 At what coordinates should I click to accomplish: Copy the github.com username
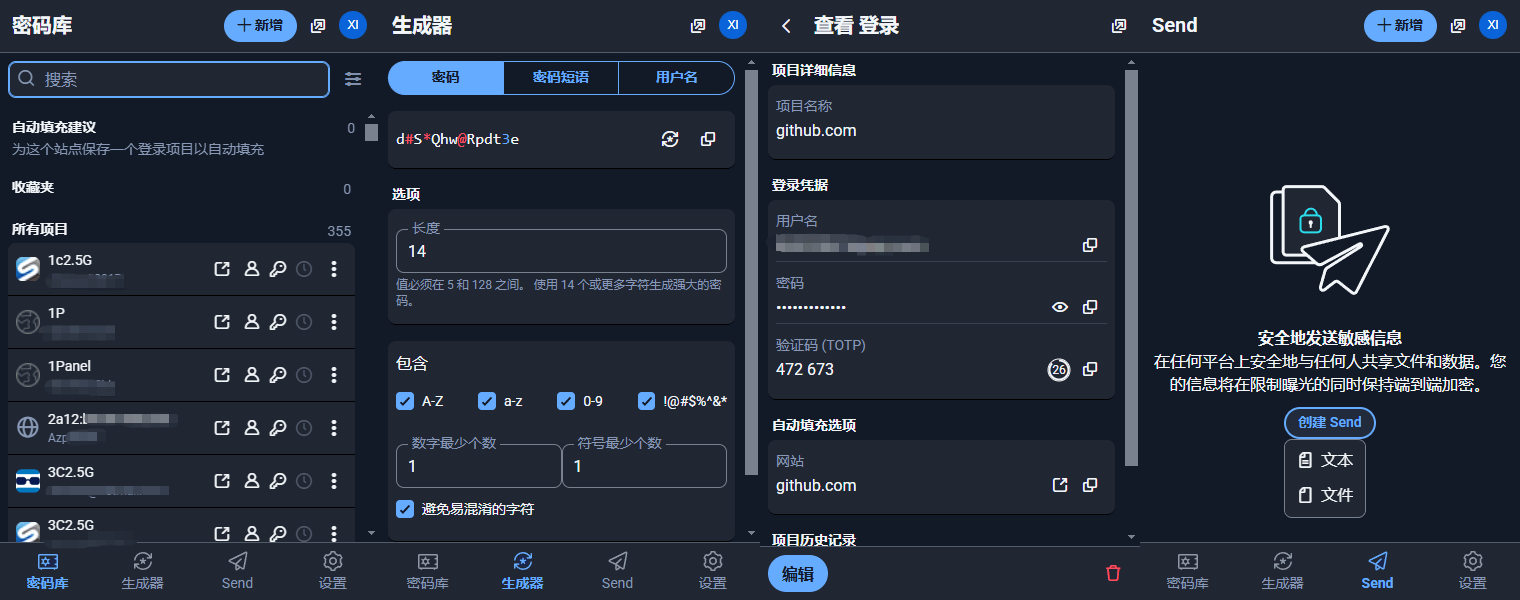tap(1090, 245)
